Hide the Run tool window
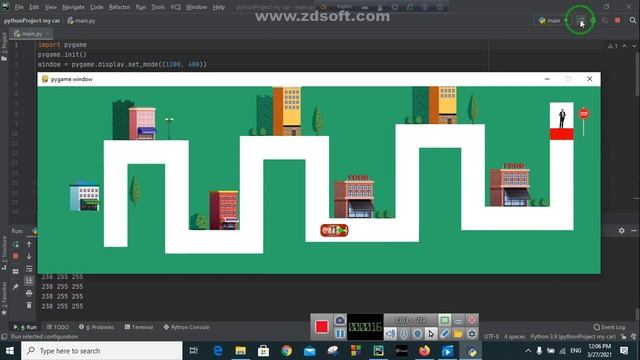The height and width of the screenshot is (360, 640). [x=633, y=231]
